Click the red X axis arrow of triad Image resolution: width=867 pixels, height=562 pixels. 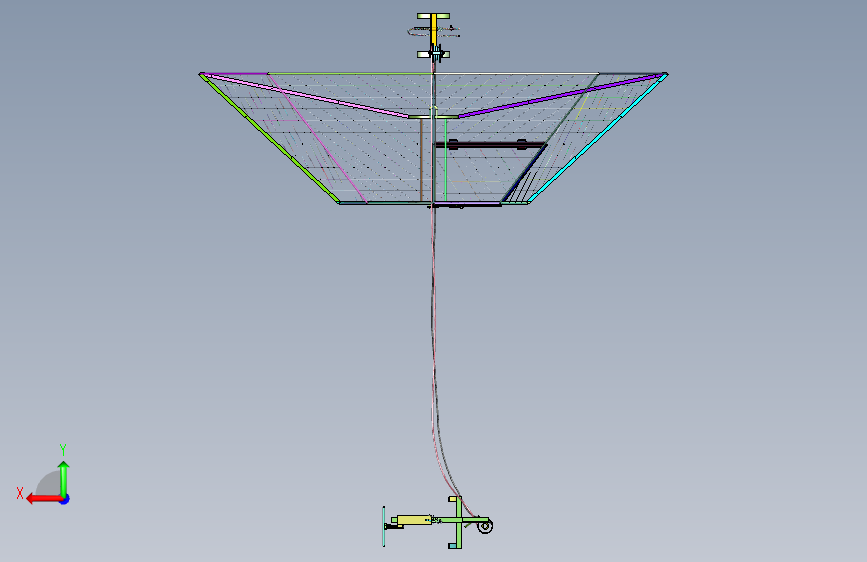[x=44, y=499]
